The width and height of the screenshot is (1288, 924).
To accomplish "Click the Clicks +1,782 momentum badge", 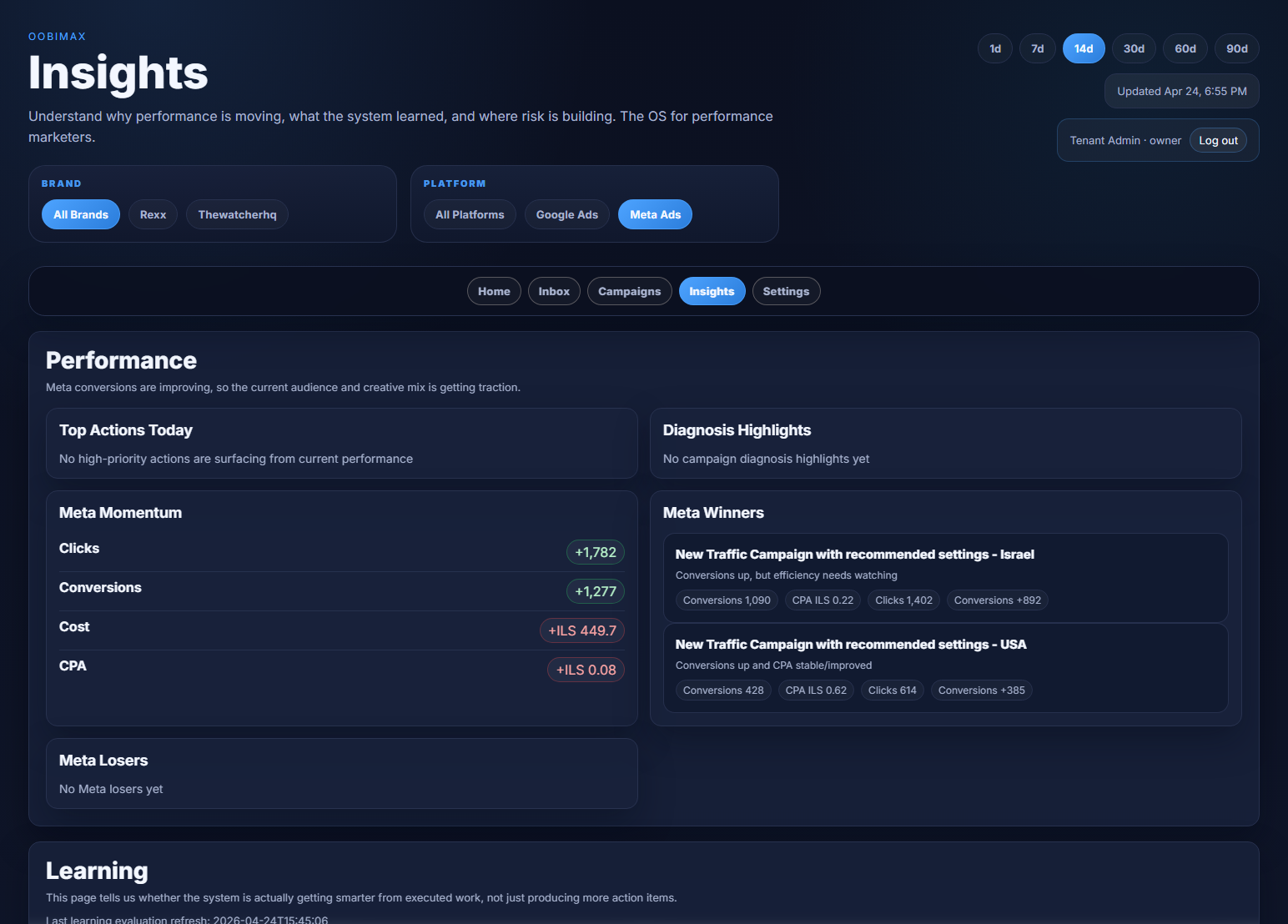I will coord(595,552).
